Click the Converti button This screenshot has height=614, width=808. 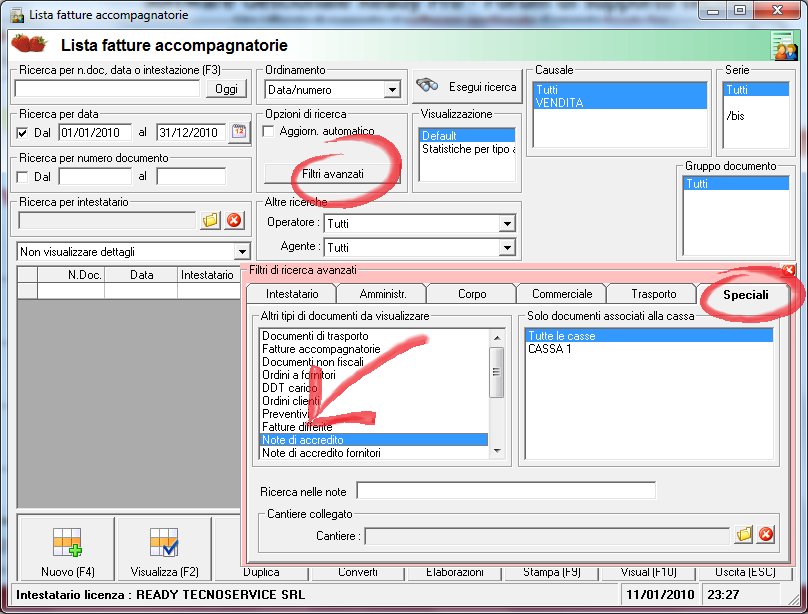tap(358, 572)
